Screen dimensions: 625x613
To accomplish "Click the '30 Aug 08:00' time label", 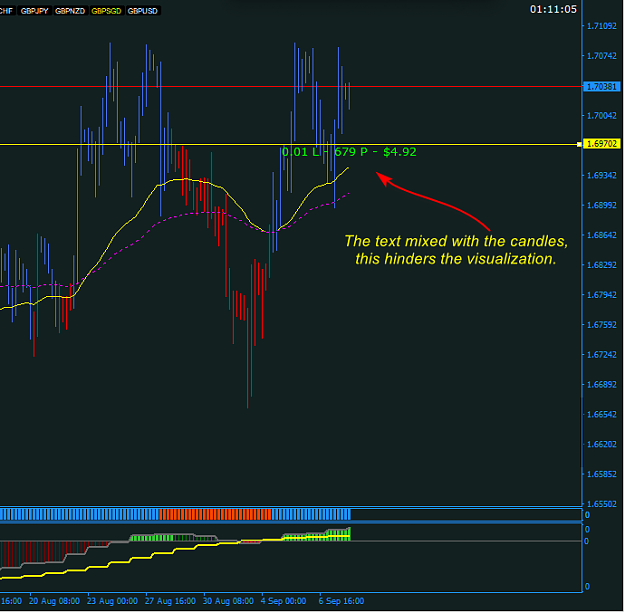I will click(x=228, y=601).
